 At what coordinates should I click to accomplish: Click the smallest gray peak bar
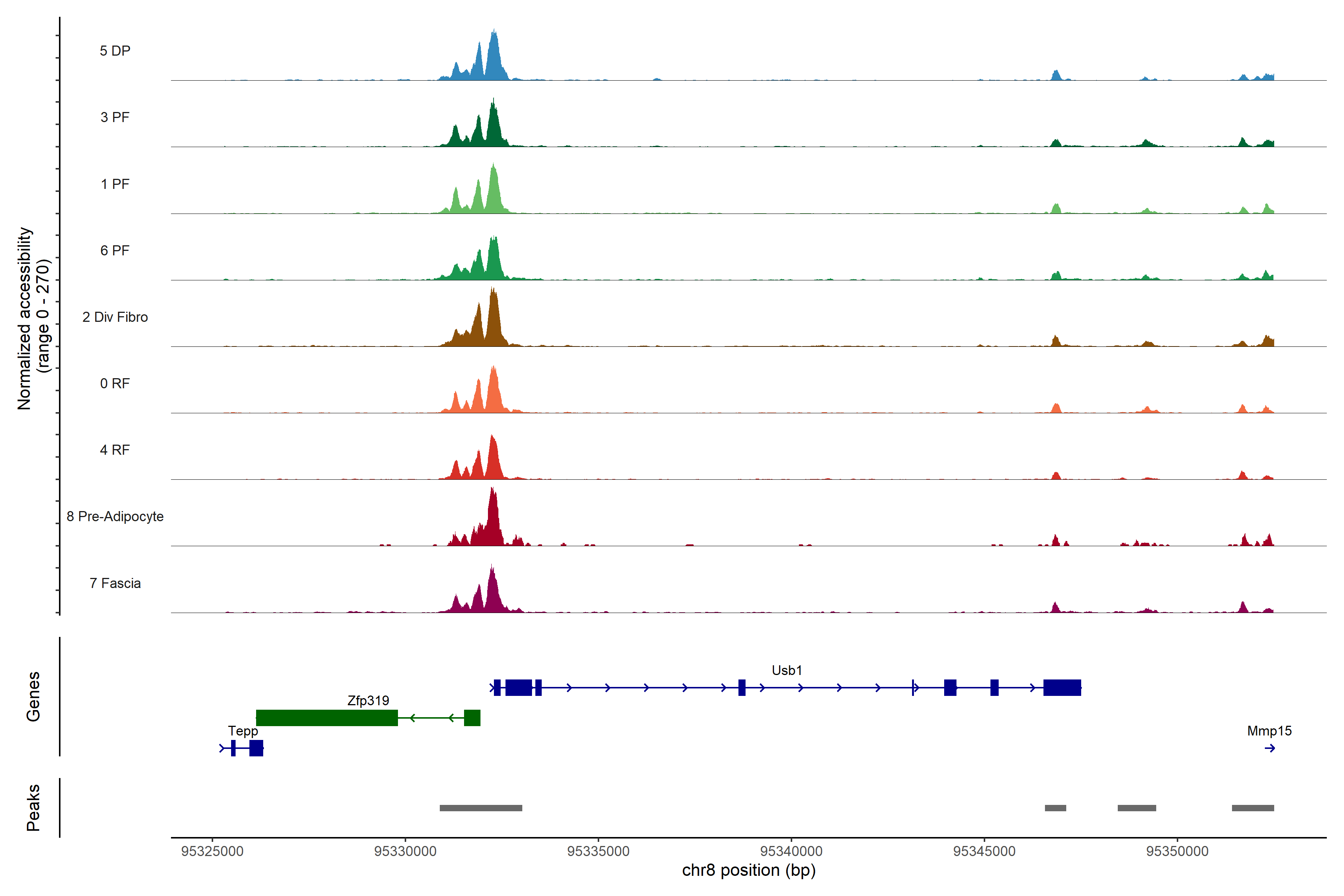tap(1055, 808)
